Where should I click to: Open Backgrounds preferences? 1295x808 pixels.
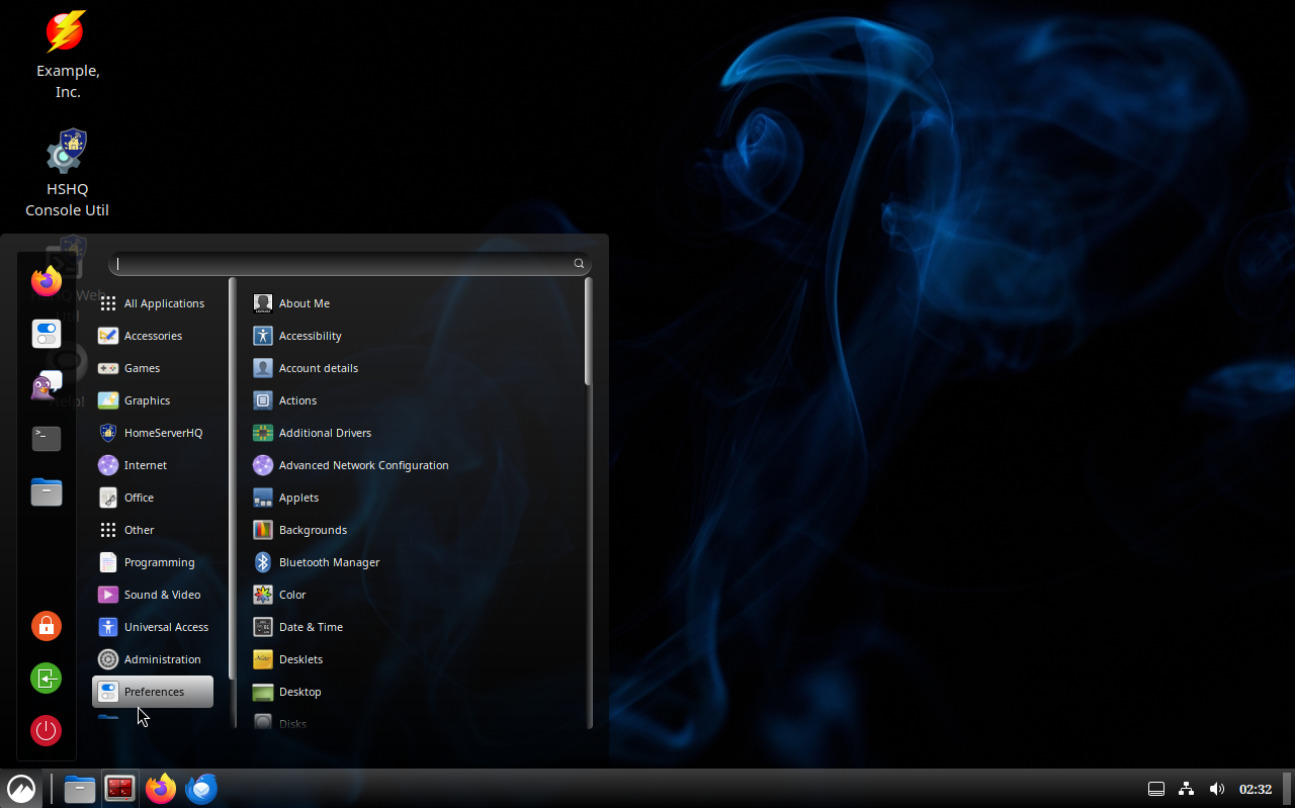[x=312, y=530]
